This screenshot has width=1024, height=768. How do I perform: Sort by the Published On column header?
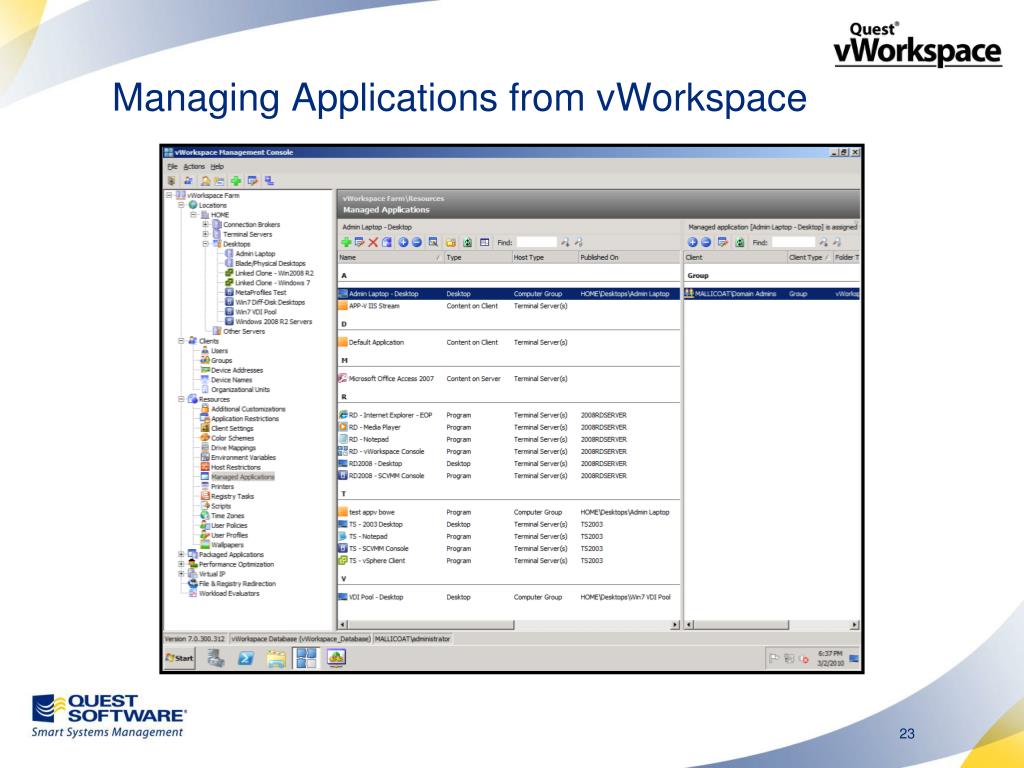(629, 257)
